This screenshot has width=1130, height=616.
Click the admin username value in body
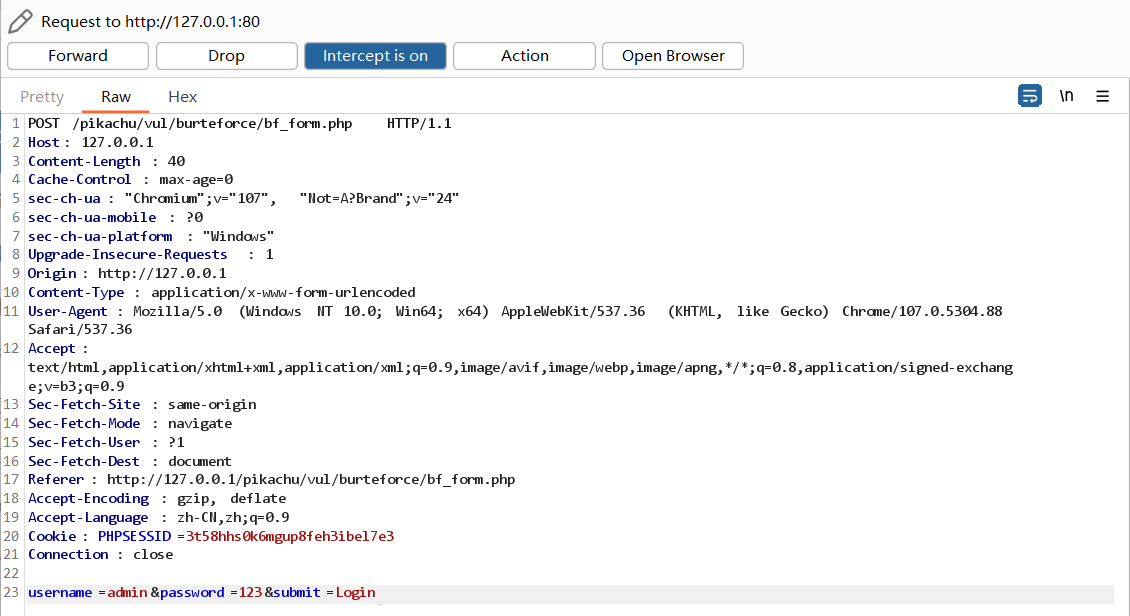point(128,593)
